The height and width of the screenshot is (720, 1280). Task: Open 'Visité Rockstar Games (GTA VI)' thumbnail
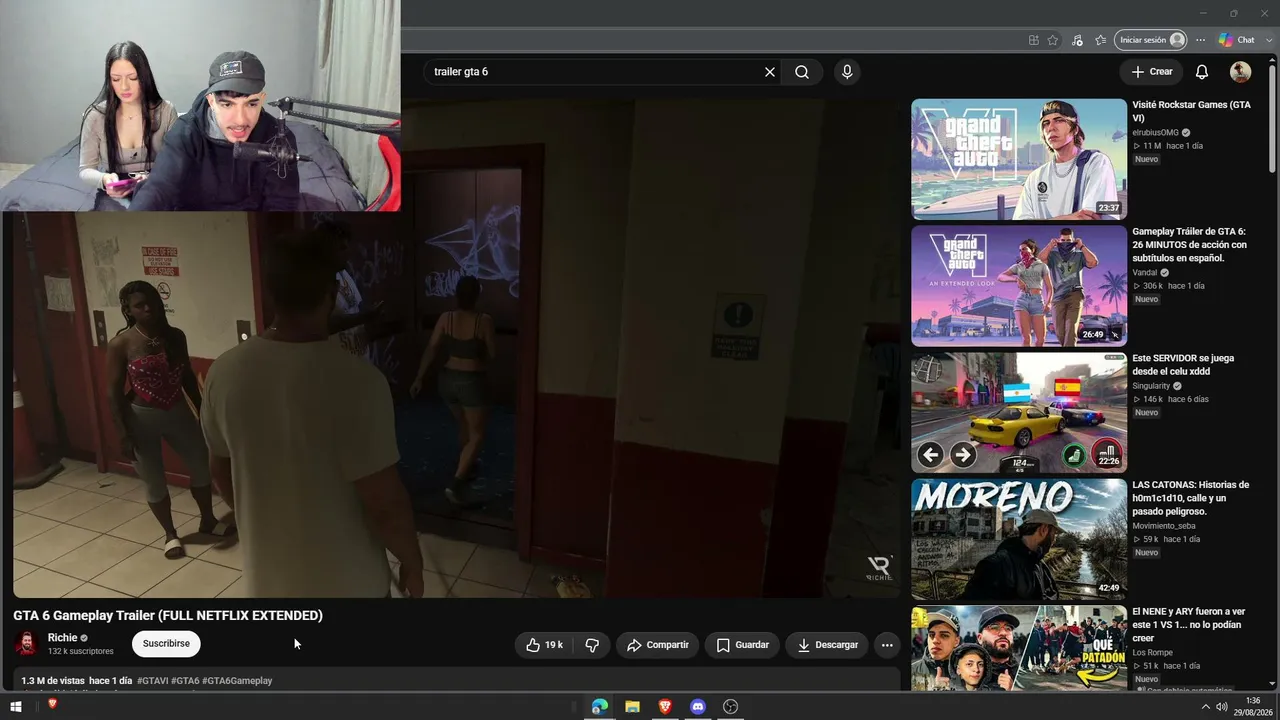(1019, 159)
